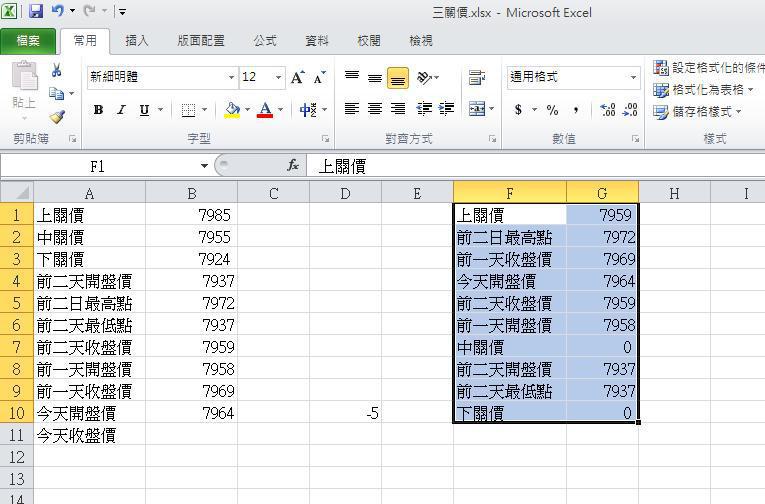Switch to 版面配置 tab
Viewport: 765px width, 504px height.
201,41
